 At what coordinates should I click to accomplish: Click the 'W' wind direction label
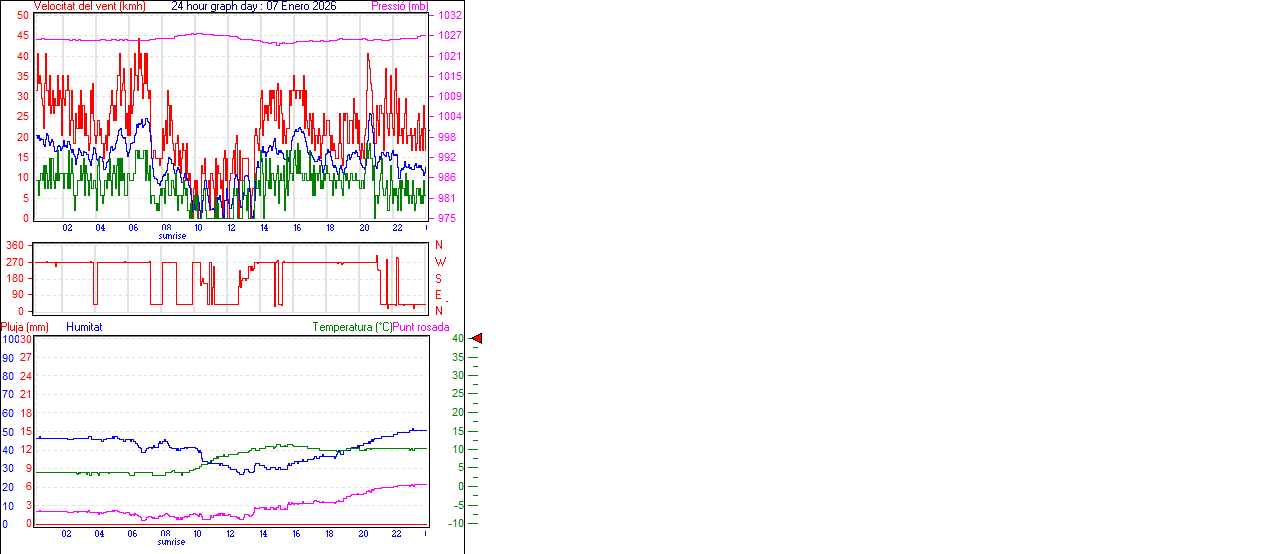(439, 262)
